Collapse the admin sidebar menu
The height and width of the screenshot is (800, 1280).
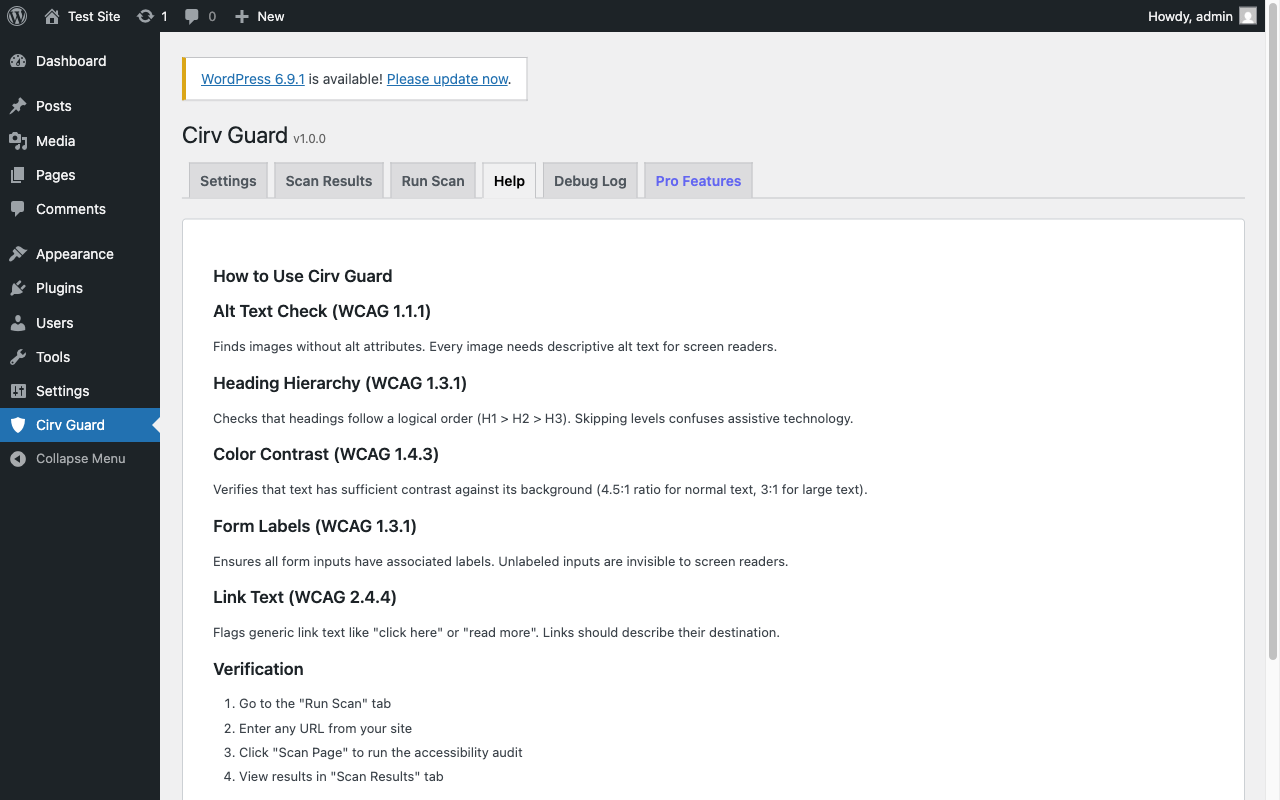(x=16, y=458)
